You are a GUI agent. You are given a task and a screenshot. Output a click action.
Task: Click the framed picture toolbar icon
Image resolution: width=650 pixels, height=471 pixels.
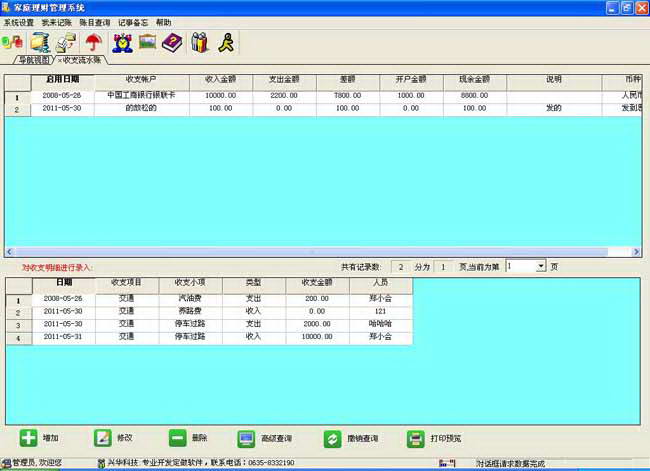point(147,42)
